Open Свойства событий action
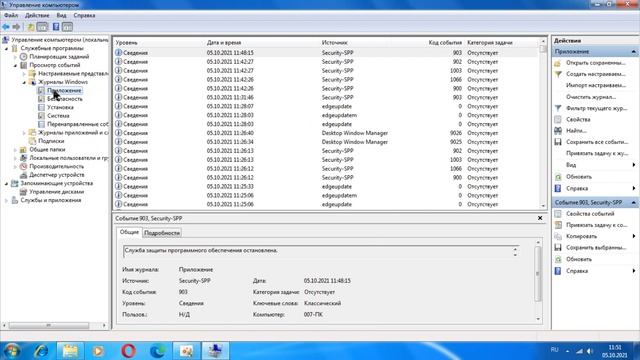 click(x=590, y=214)
